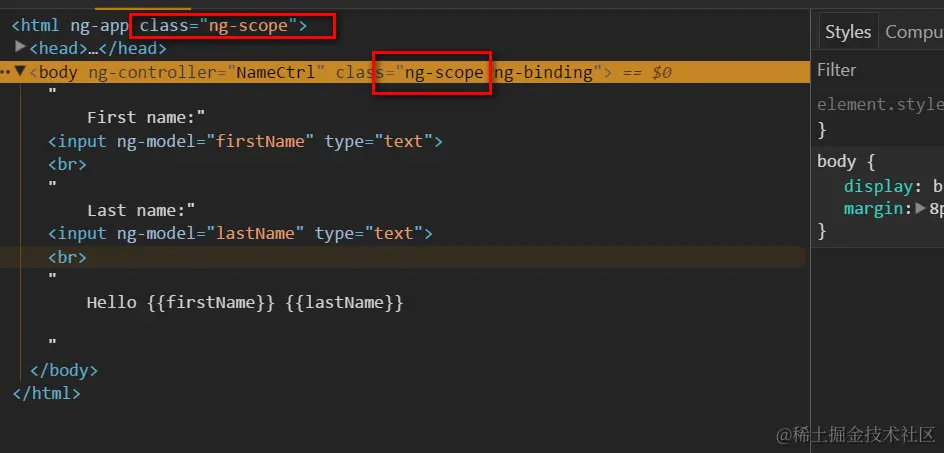Select the closing body tag
Viewport: 944px width, 453px height.
pos(64,370)
